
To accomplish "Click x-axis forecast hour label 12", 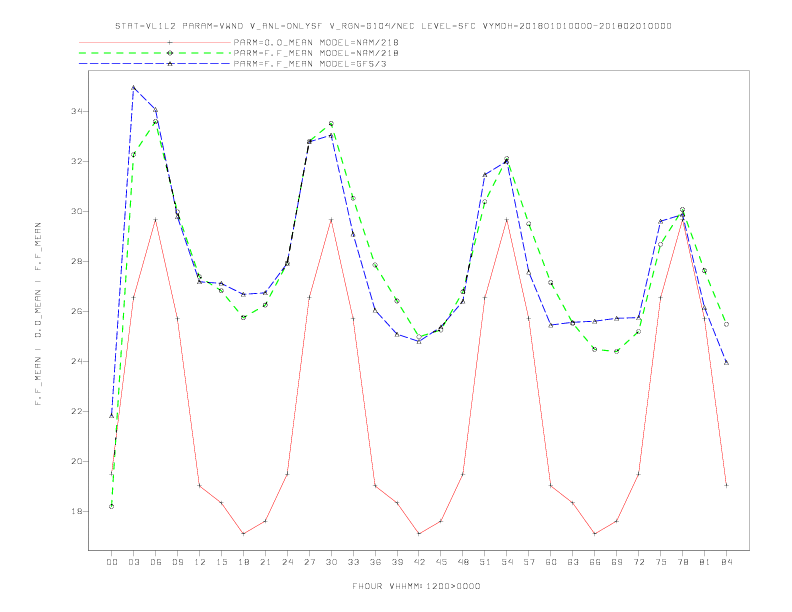I will tap(200, 562).
